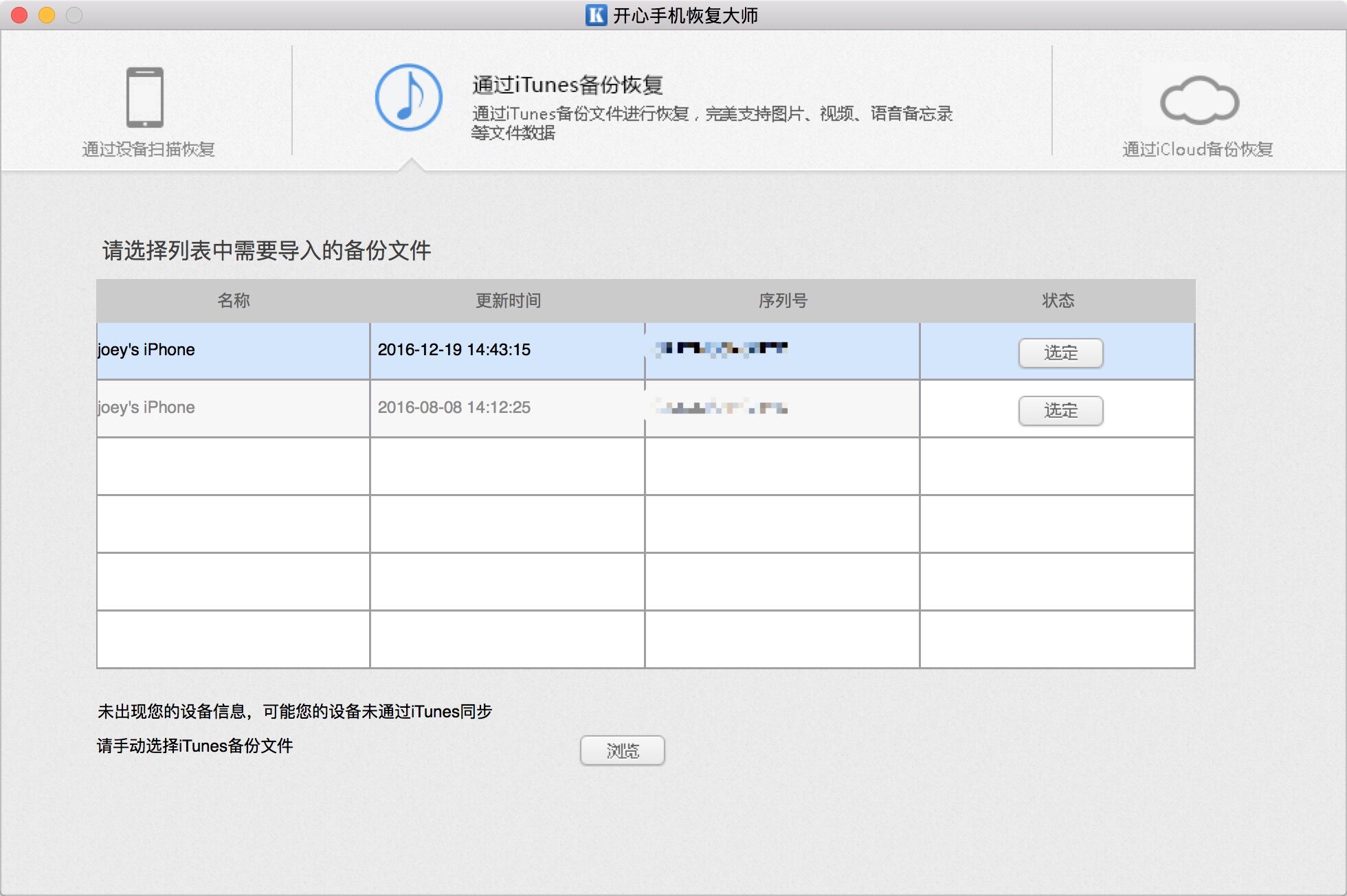Click the iTunes backup description text
The height and width of the screenshot is (896, 1347).
pyautogui.click(x=712, y=123)
